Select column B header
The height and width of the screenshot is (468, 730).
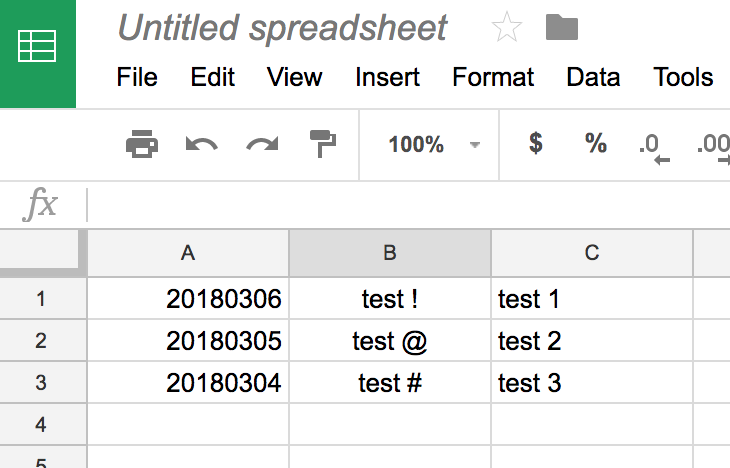pyautogui.click(x=390, y=253)
